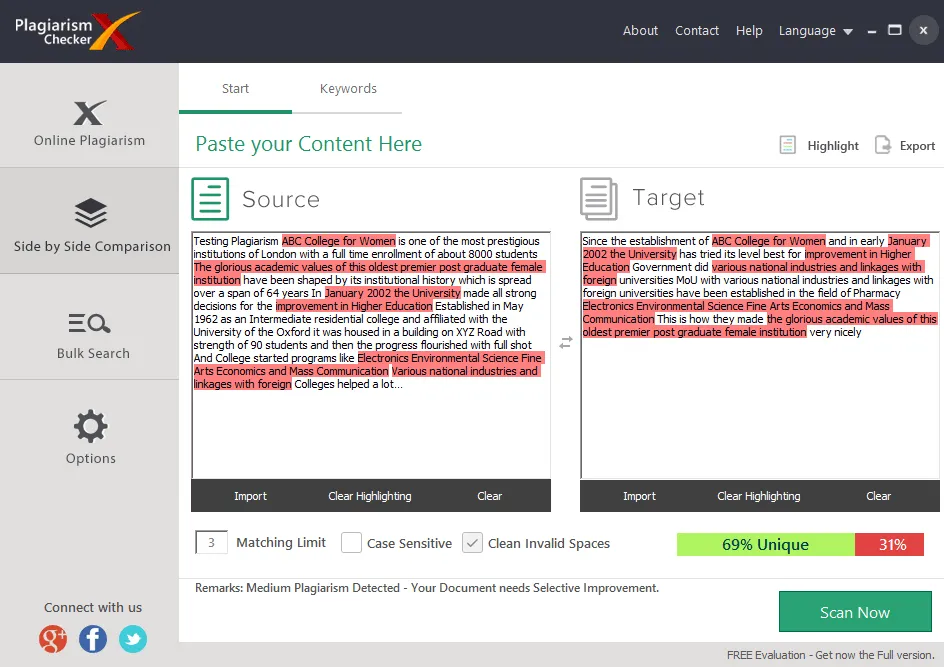Click the green 69% Unique bar

pyautogui.click(x=765, y=544)
